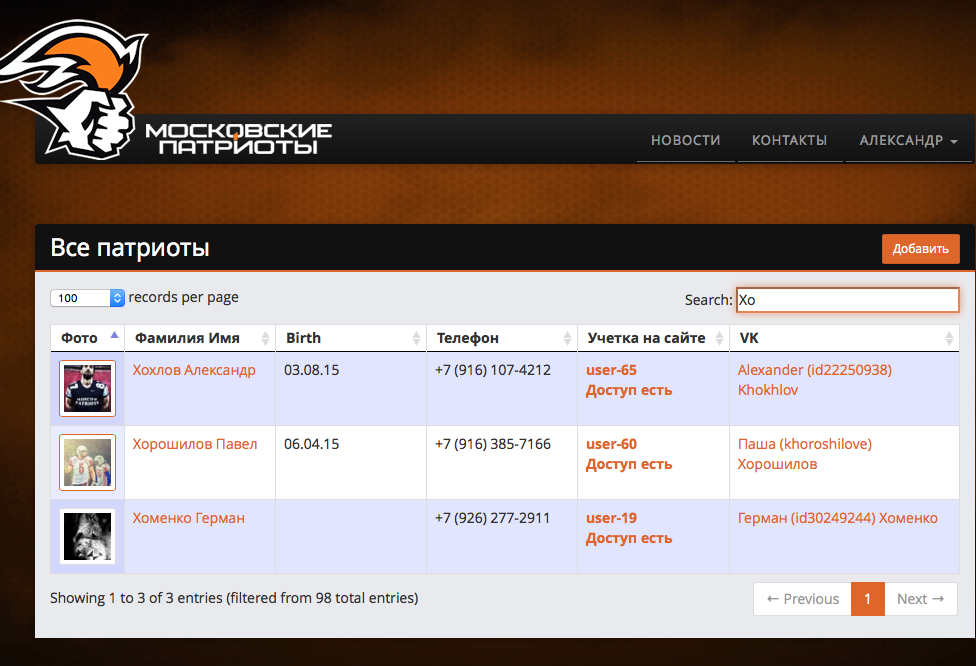The image size is (976, 666).
Task: Select pagination page 1
Action: click(868, 599)
